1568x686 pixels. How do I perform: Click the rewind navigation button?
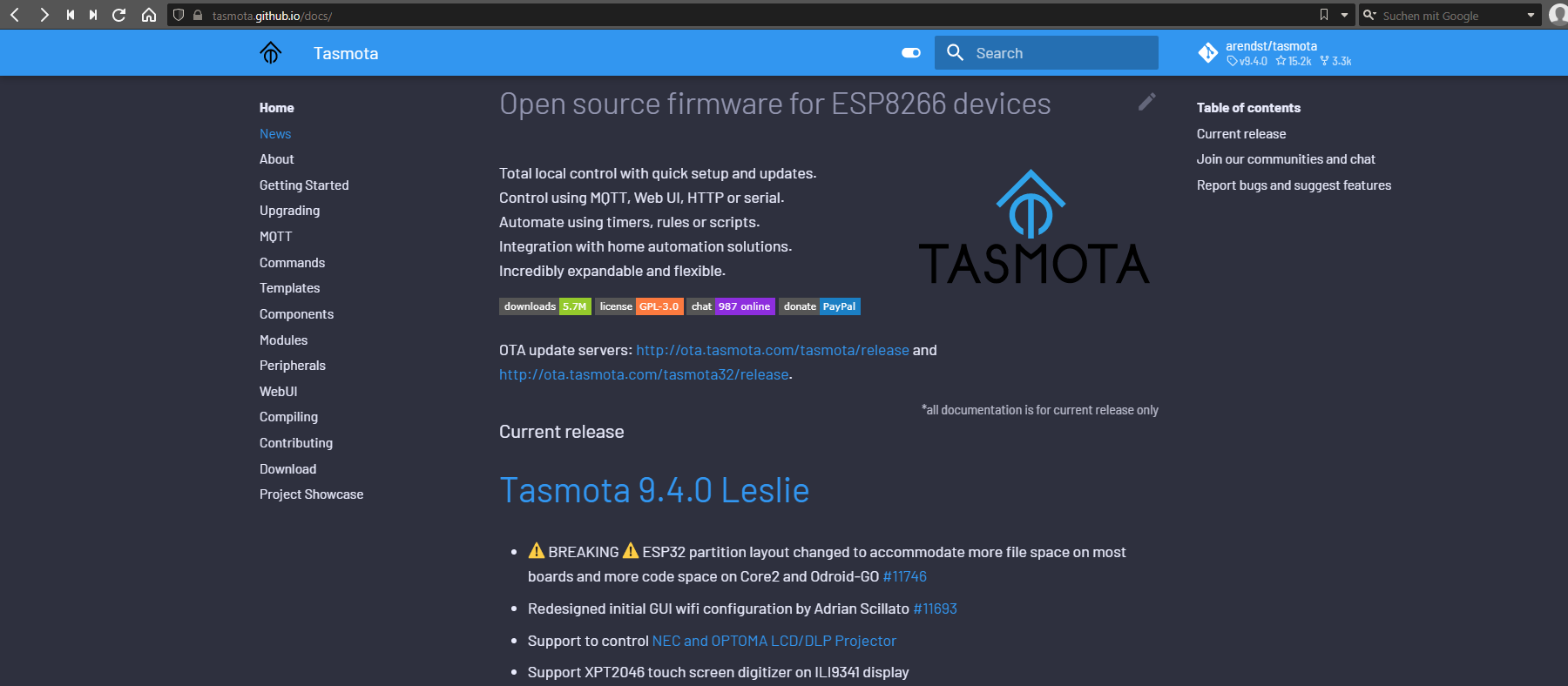[x=70, y=15]
